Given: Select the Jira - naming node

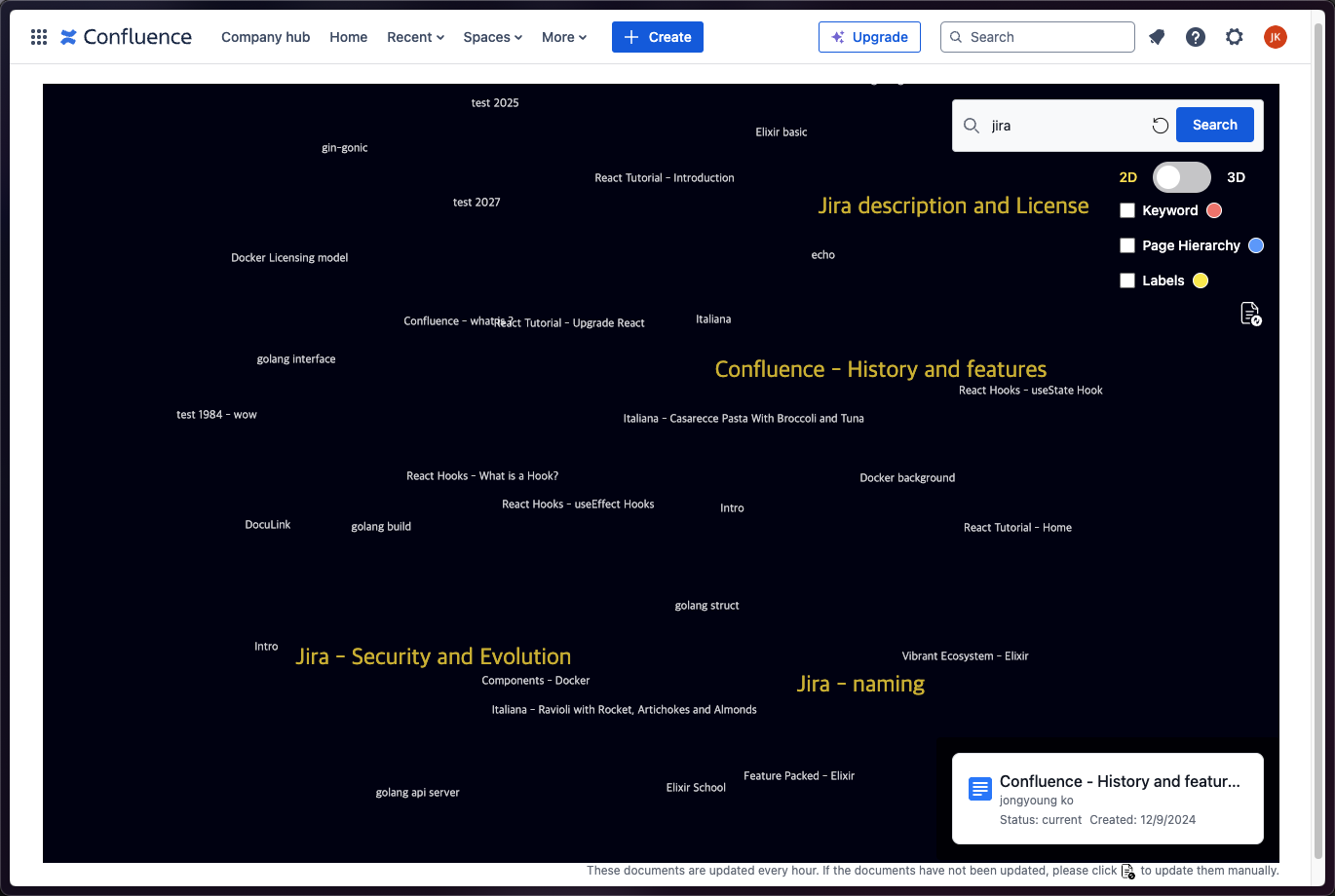Looking at the screenshot, I should (x=860, y=684).
